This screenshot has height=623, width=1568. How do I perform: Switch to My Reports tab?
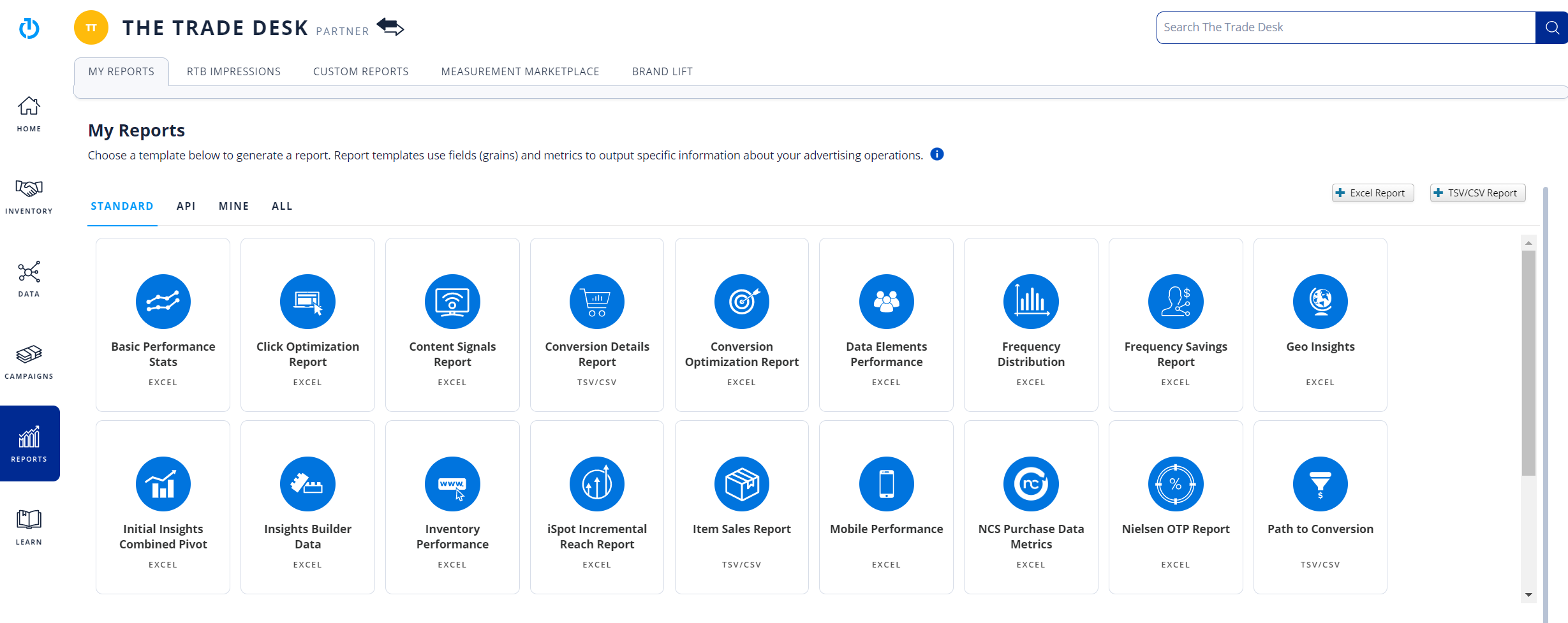121,71
